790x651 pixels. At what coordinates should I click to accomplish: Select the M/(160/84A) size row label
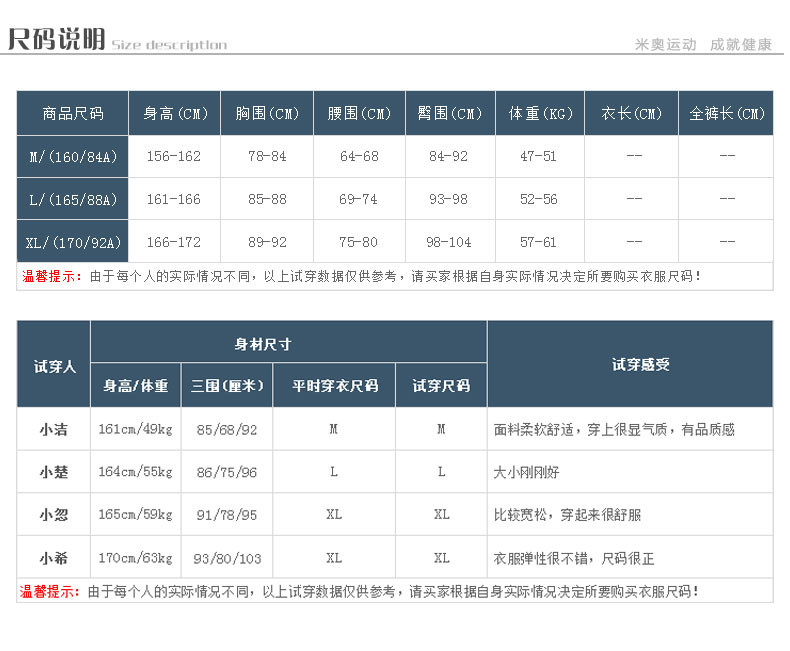tap(73, 157)
